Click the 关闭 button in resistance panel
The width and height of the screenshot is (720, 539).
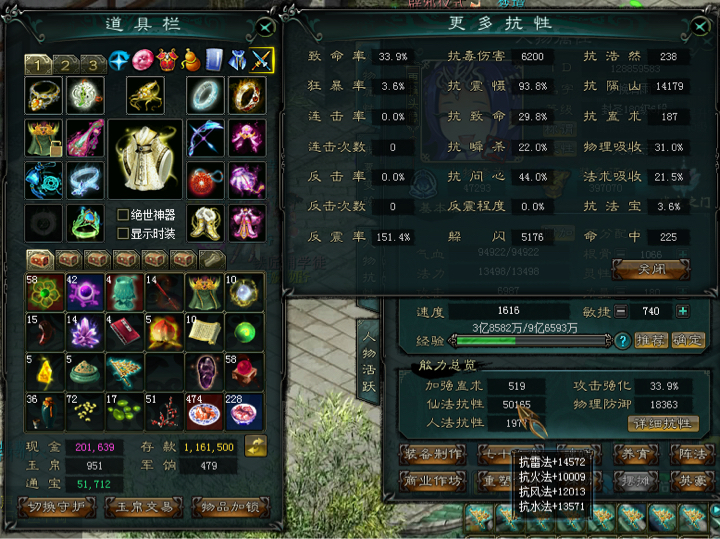651,269
